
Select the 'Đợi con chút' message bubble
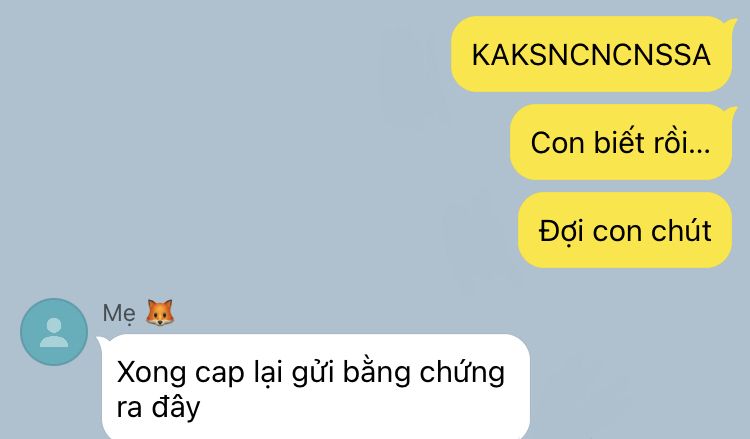pos(625,230)
